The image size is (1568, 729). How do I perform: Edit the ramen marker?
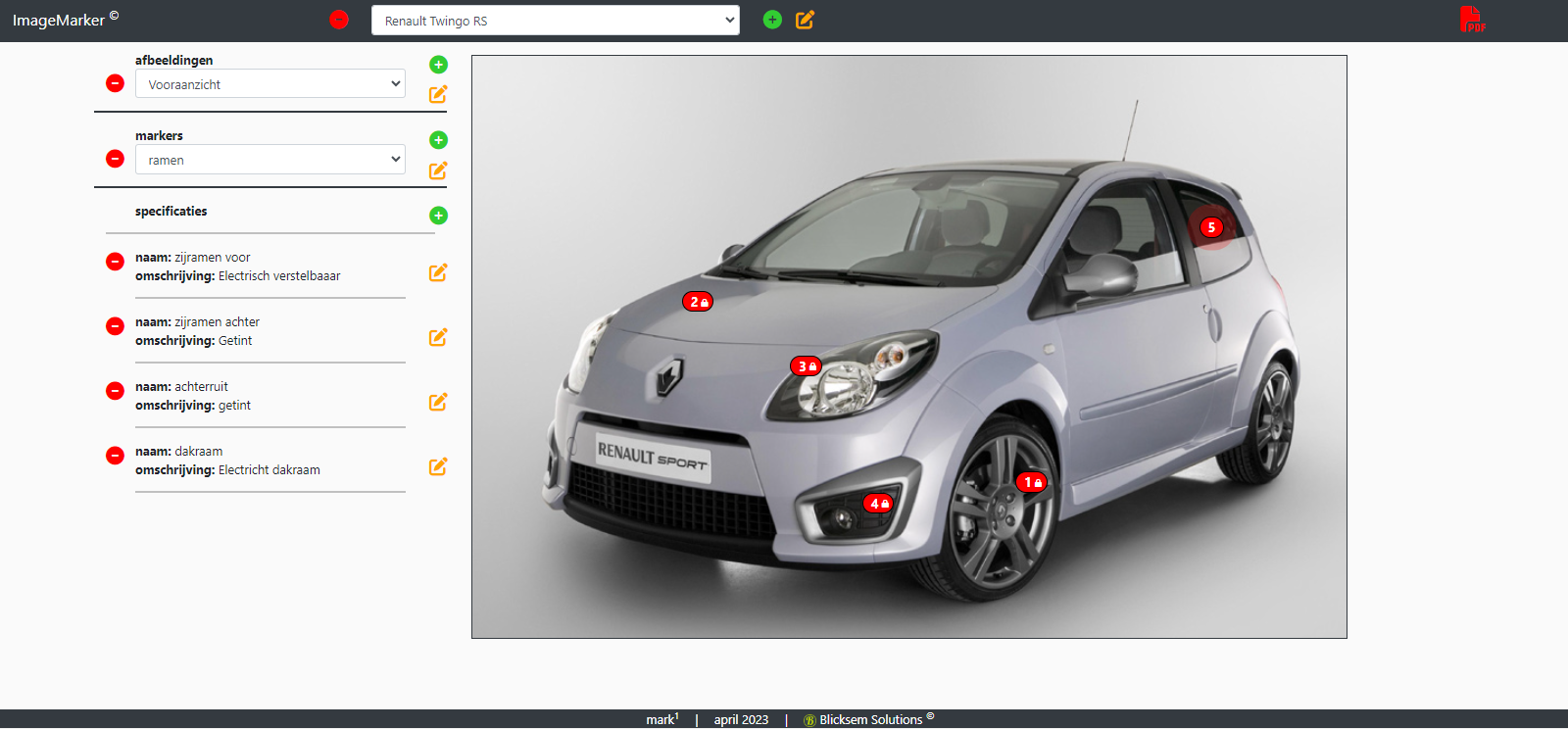tap(438, 170)
